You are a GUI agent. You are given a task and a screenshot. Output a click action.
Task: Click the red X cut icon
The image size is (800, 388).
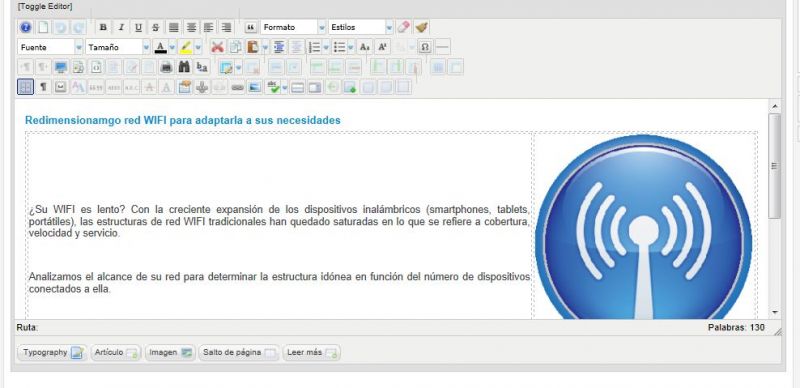click(x=217, y=47)
